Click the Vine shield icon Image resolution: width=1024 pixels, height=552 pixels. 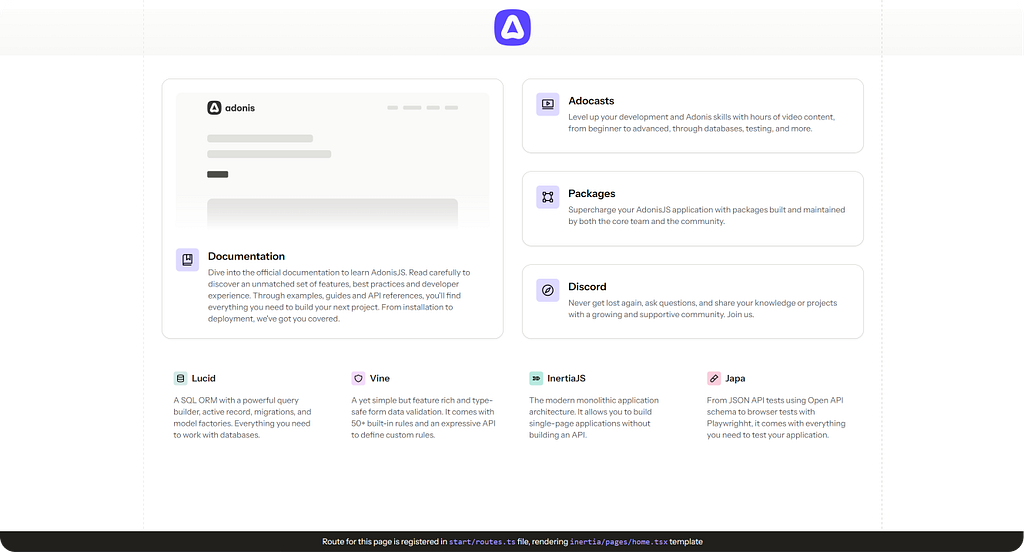358,378
